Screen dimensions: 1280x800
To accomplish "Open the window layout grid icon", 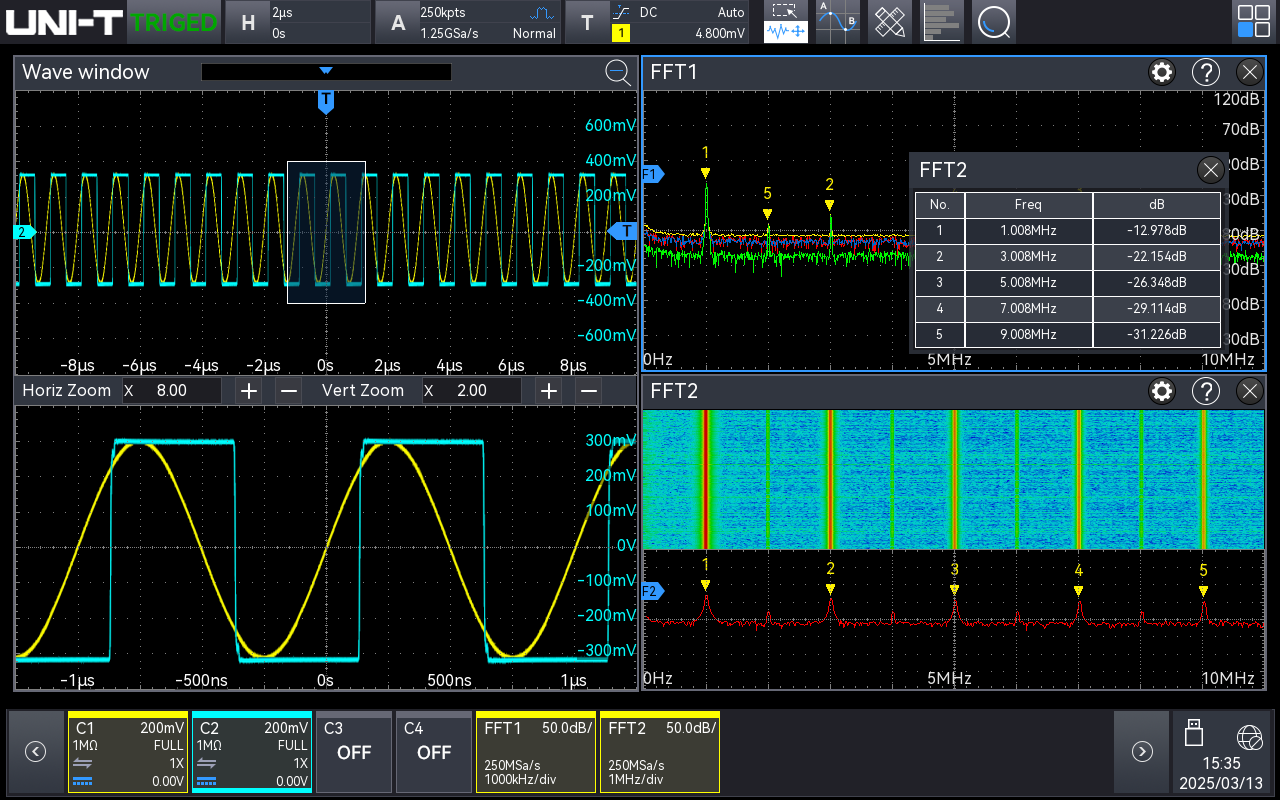I will point(1253,22).
